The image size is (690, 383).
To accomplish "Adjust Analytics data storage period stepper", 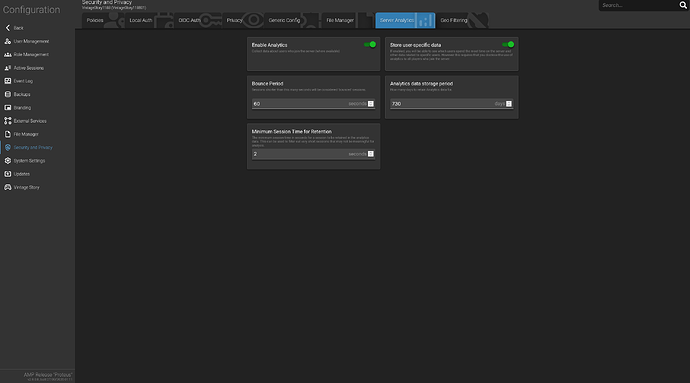I will coord(509,104).
